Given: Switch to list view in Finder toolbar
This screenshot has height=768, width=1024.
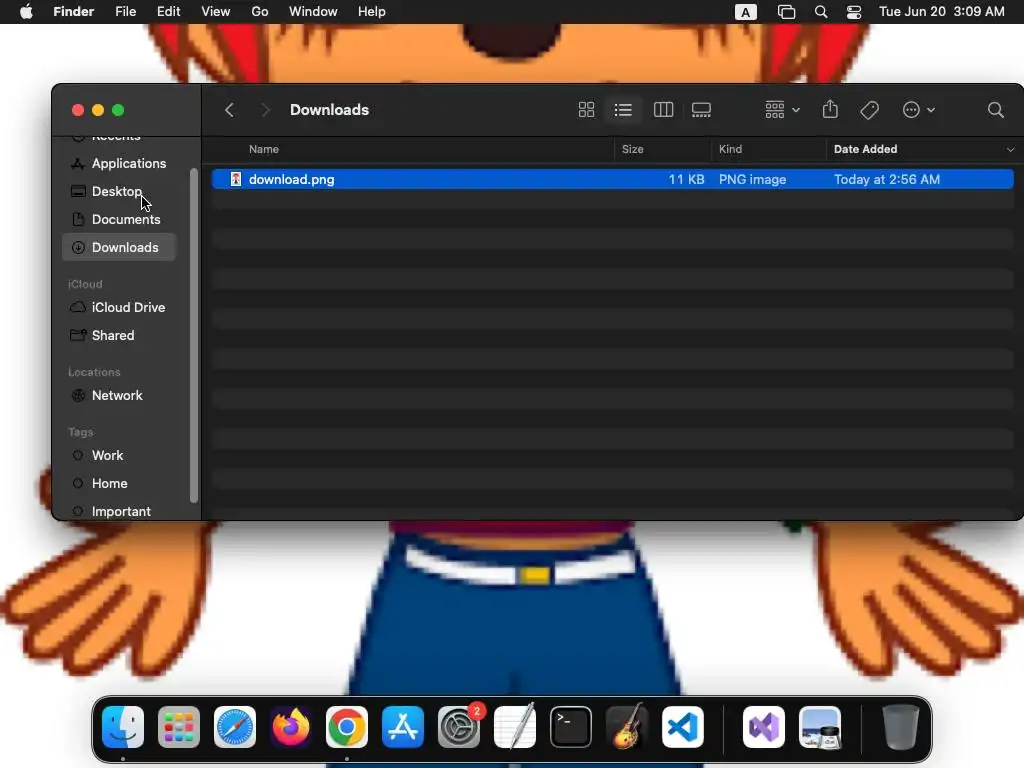Looking at the screenshot, I should [623, 110].
